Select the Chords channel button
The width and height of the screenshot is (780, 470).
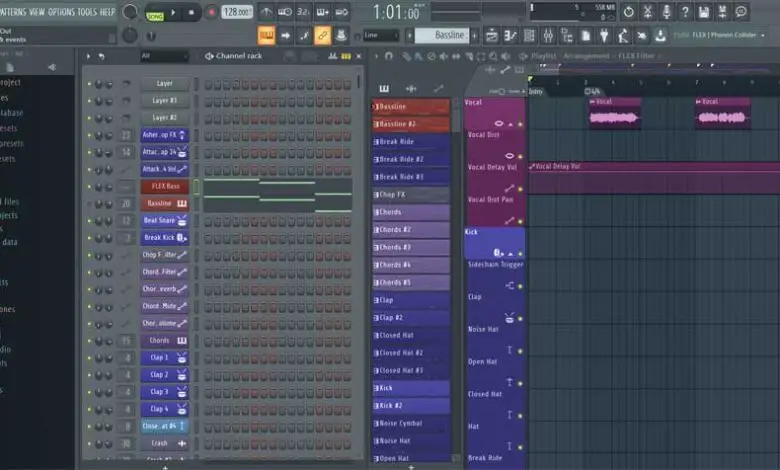(165, 341)
